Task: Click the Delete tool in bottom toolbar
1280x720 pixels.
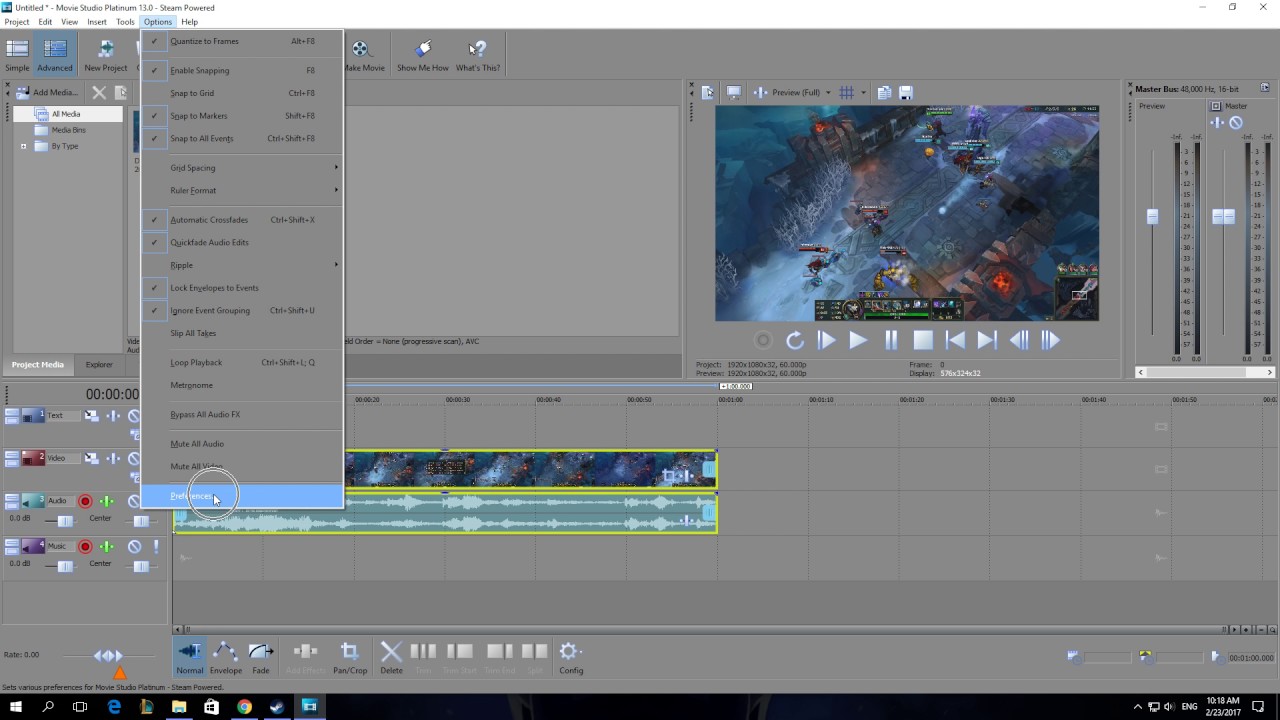Action: point(391,657)
